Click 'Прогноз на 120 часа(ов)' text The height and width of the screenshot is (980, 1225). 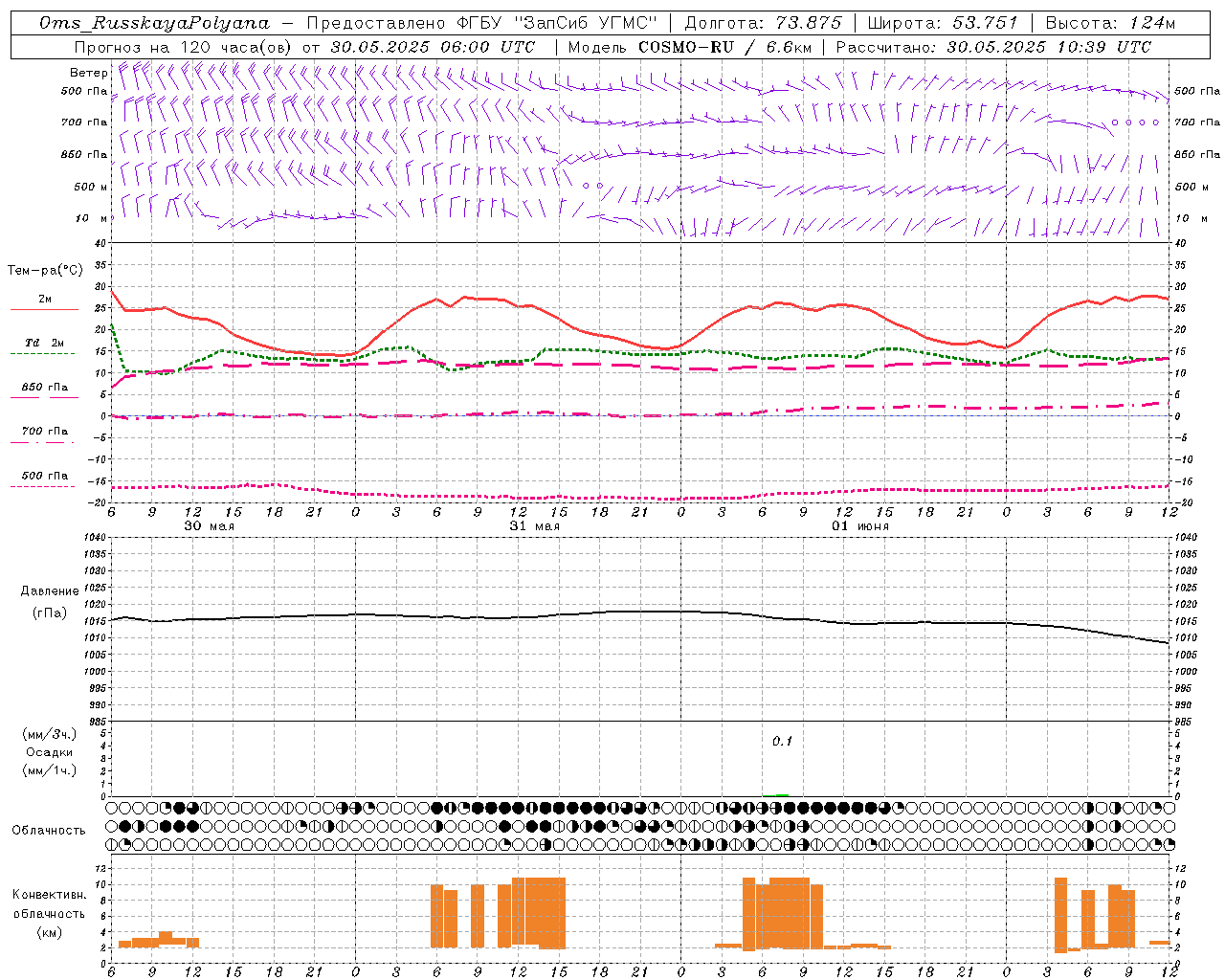coord(185,47)
